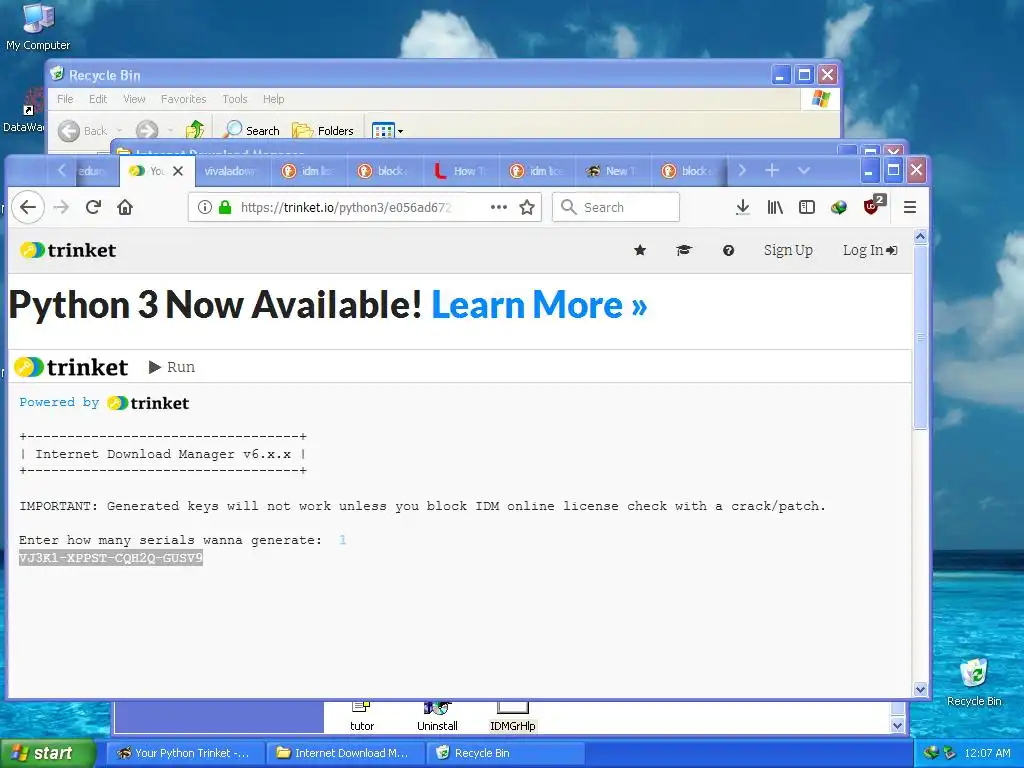Image resolution: width=1024 pixels, height=768 pixels.
Task: Show site information icon in address bar
Action: (x=204, y=207)
